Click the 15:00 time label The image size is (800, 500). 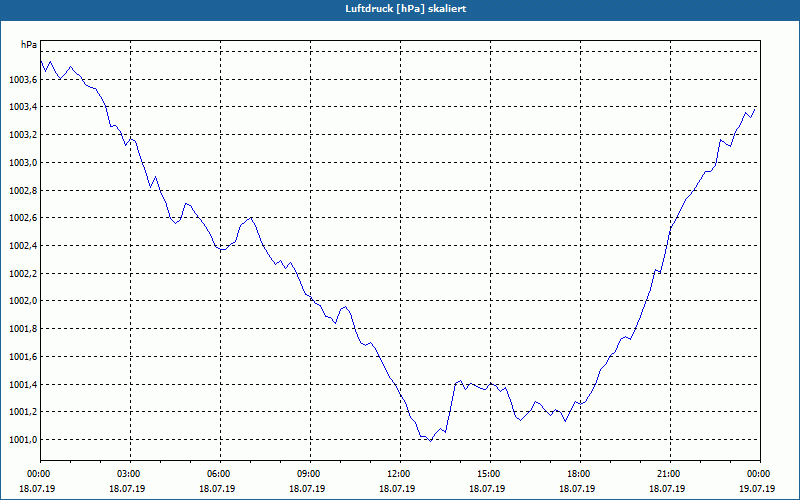[490, 474]
